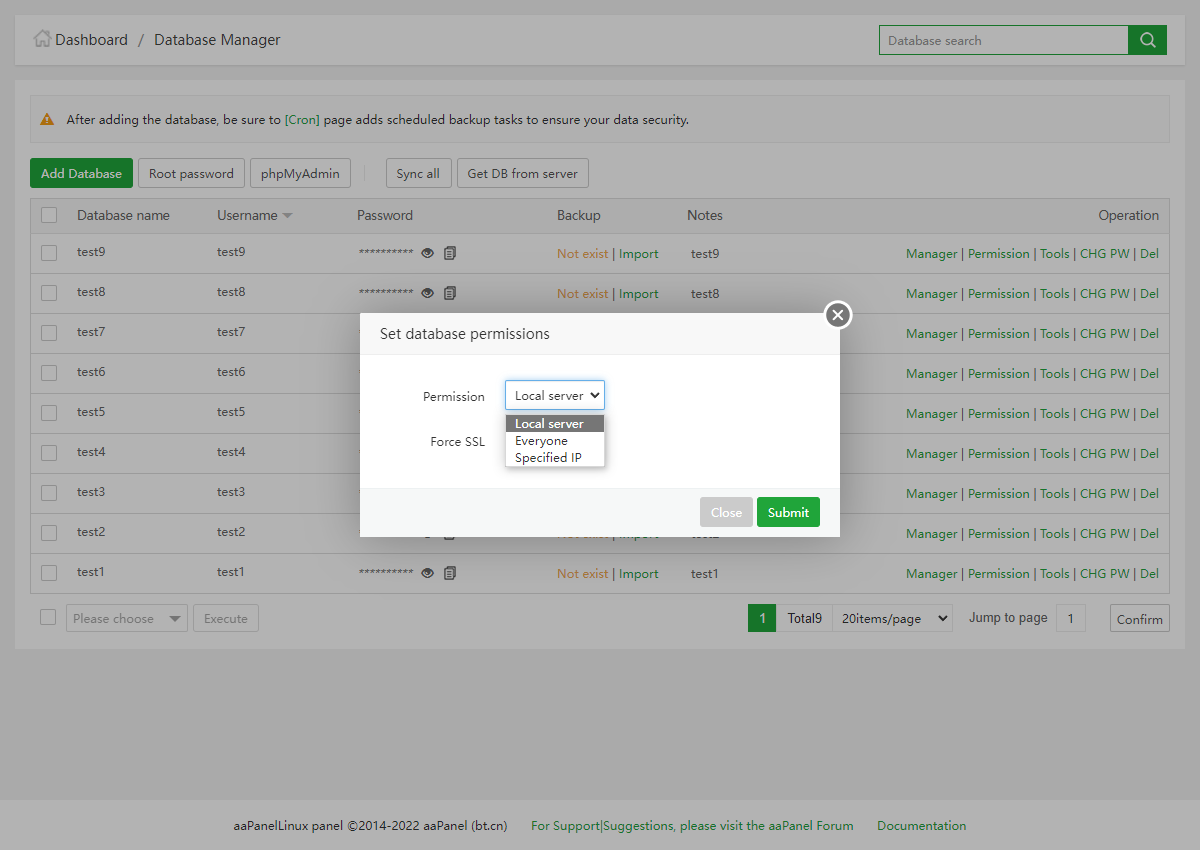This screenshot has height=850, width=1200.
Task: Choose 'Everyone' in the Permission dropdown list
Action: coord(541,441)
